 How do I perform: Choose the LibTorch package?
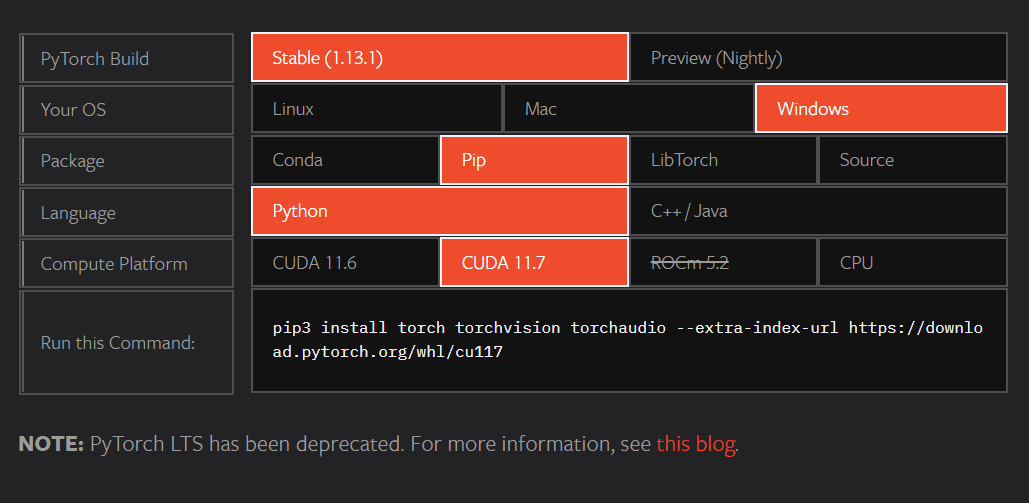tap(723, 160)
